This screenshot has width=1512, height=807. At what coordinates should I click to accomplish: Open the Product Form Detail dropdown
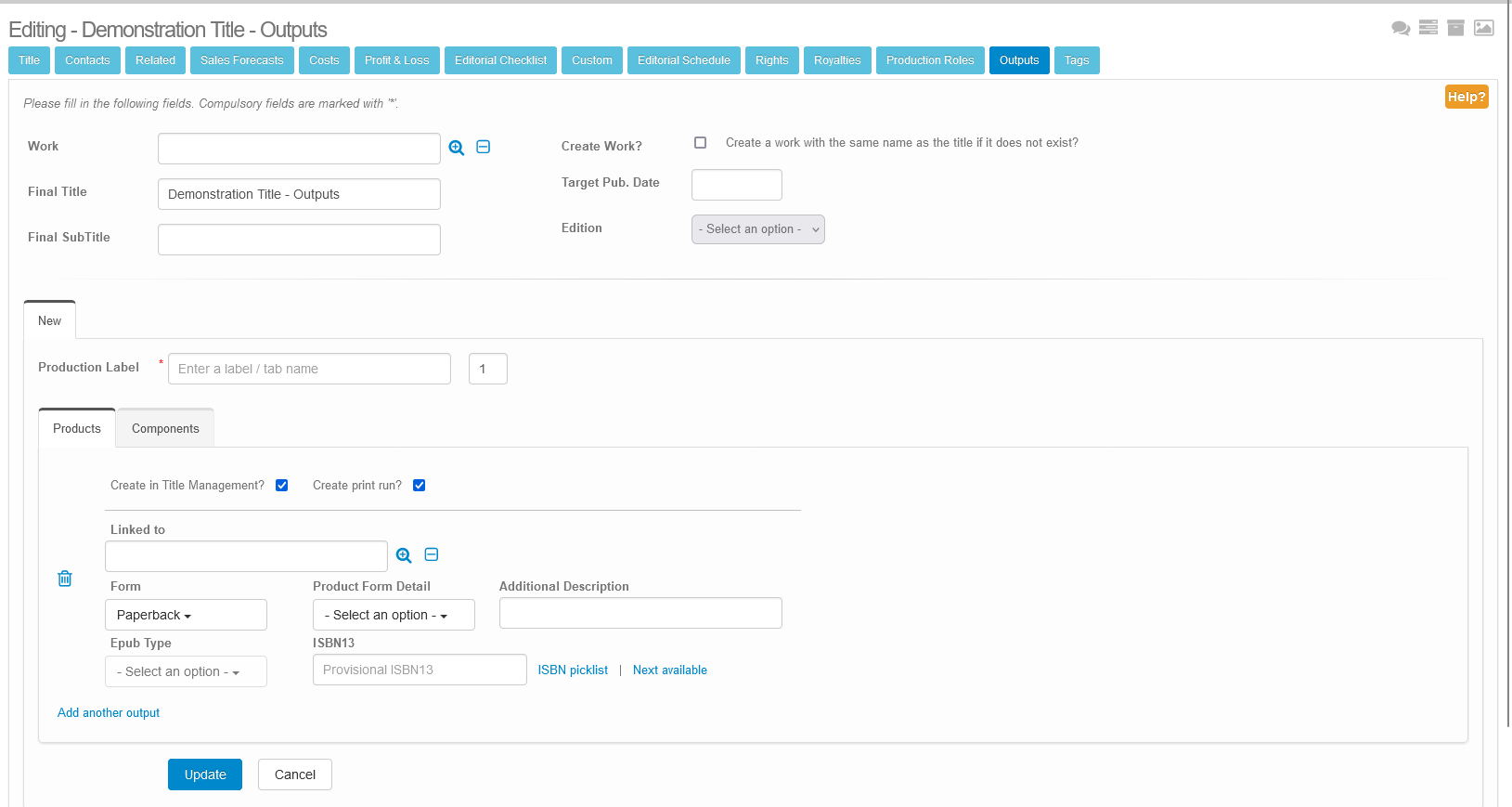[394, 615]
